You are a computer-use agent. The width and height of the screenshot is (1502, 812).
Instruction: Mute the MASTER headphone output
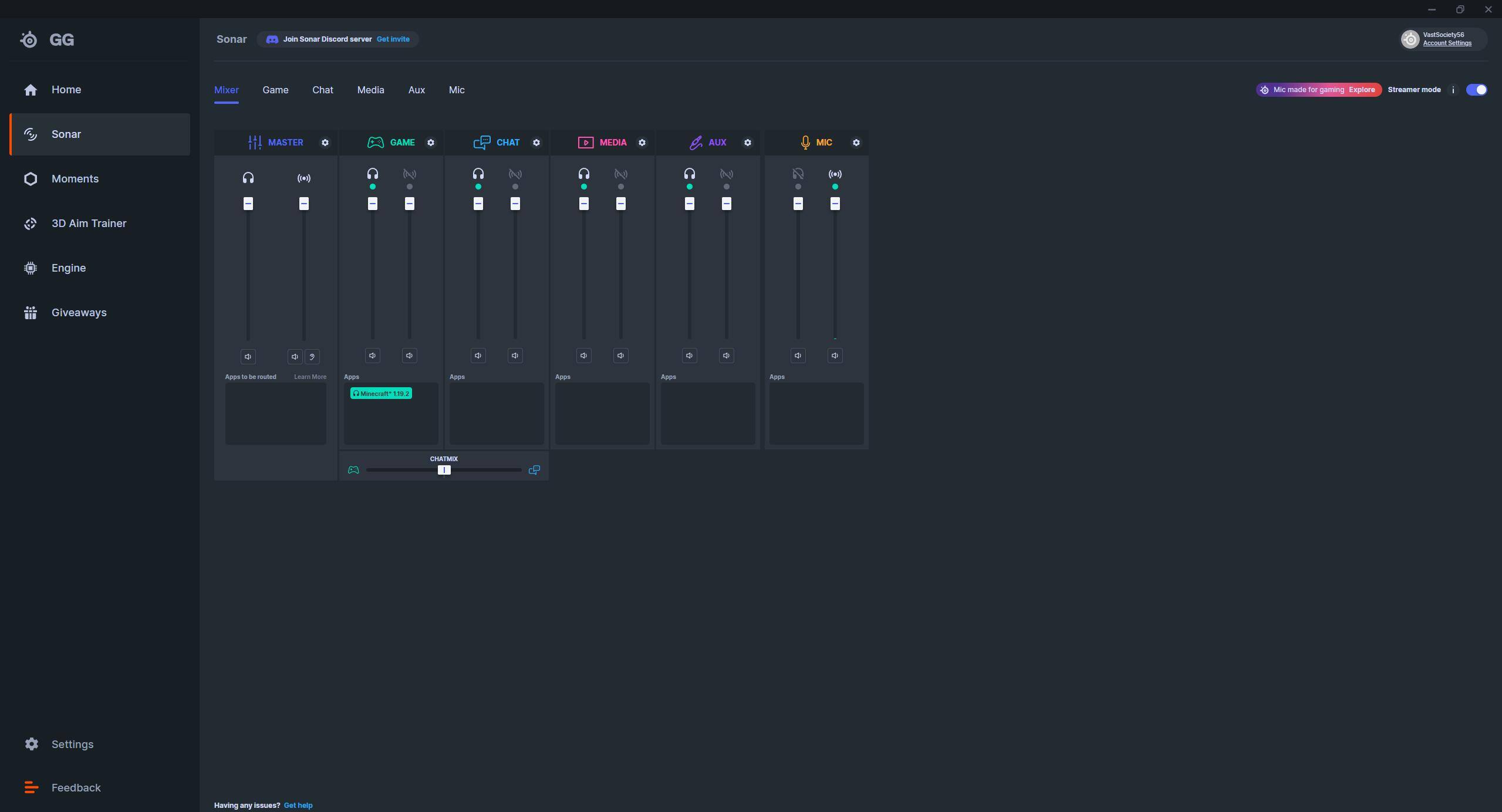[x=248, y=357]
